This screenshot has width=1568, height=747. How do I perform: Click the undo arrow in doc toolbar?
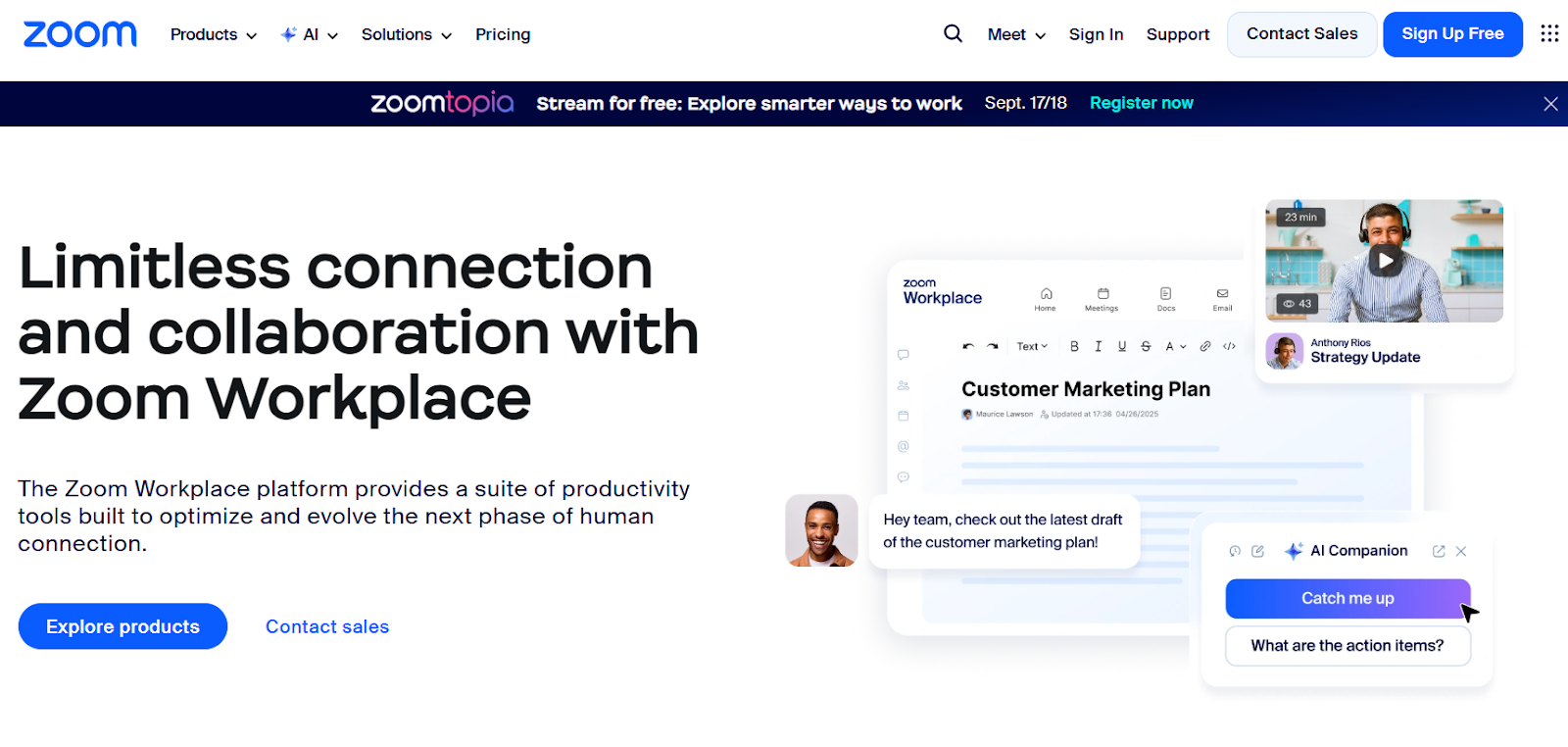[968, 346]
